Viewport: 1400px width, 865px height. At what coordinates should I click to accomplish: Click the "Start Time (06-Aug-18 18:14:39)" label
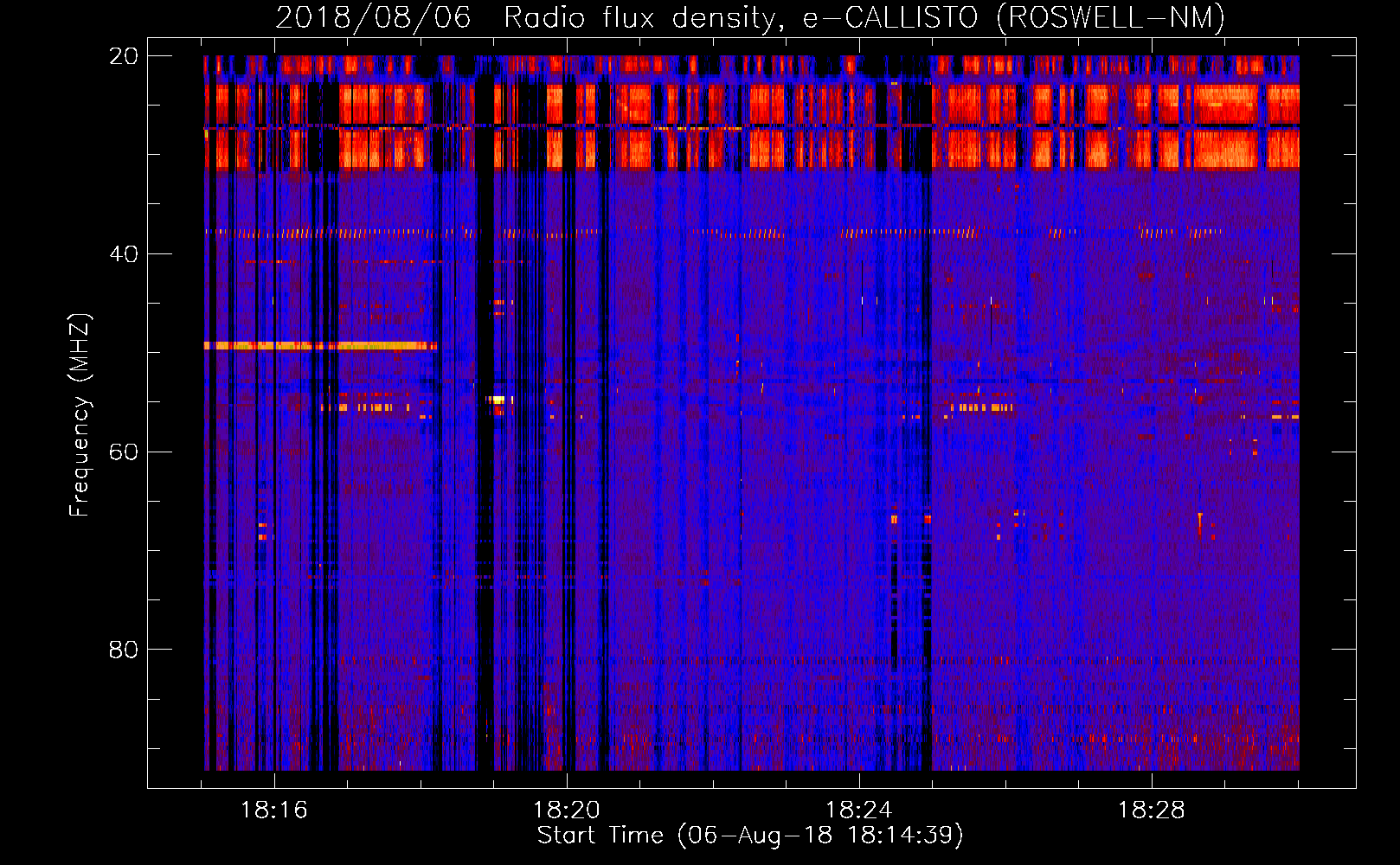[750, 836]
